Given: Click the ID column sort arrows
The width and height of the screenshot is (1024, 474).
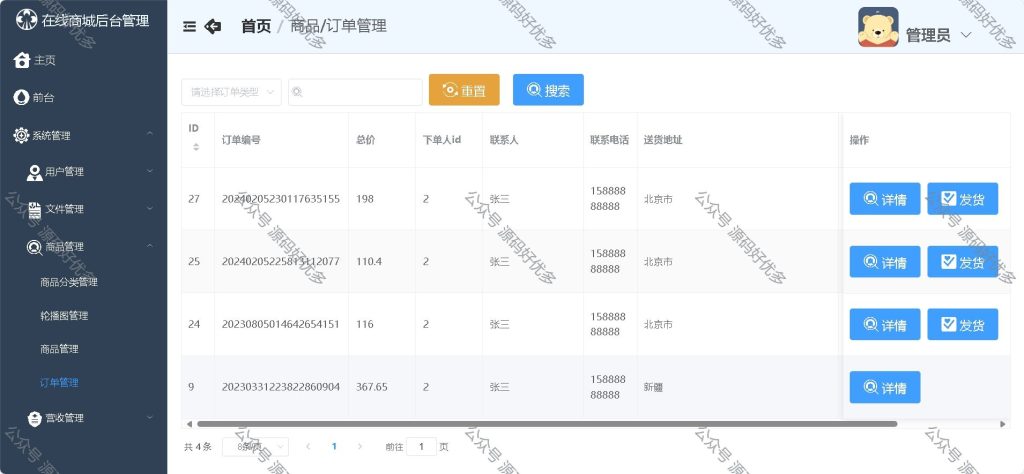Looking at the screenshot, I should pos(195,147).
